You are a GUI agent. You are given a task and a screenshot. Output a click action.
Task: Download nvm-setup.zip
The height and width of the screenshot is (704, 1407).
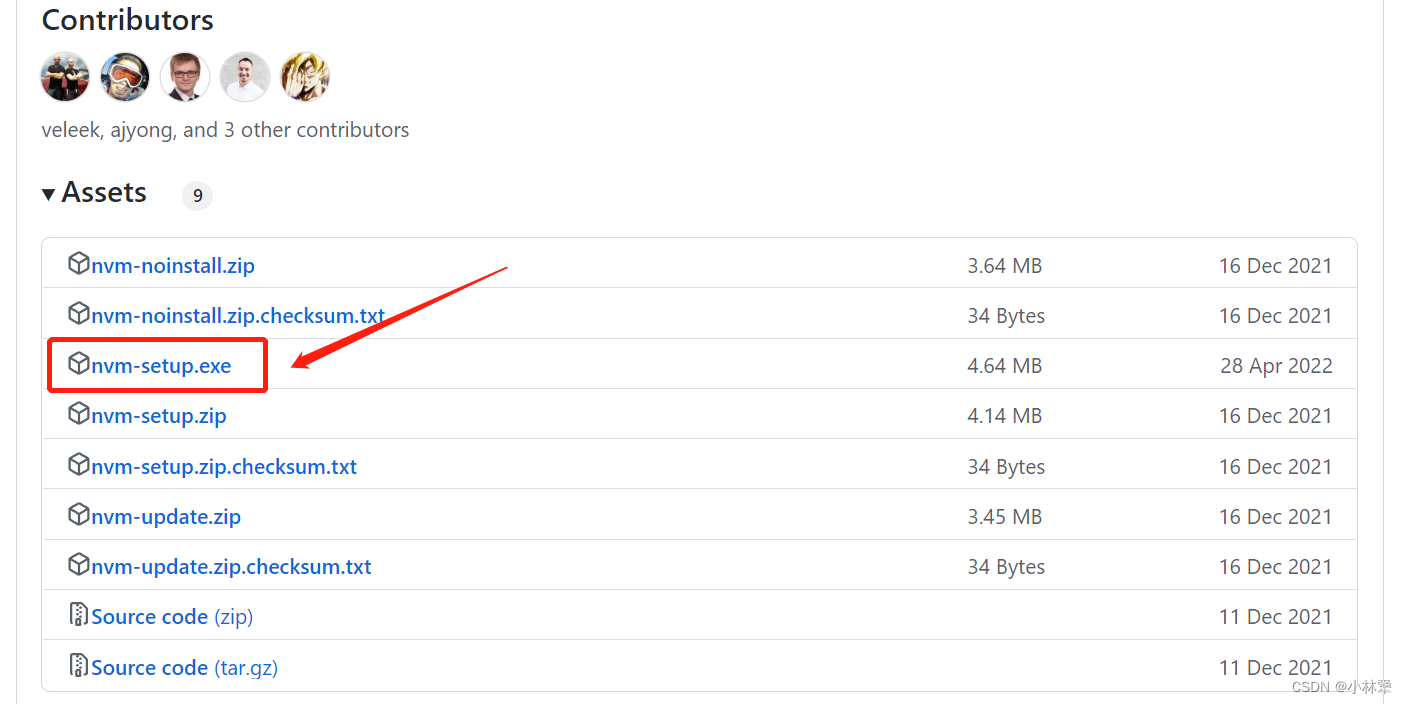pos(159,416)
